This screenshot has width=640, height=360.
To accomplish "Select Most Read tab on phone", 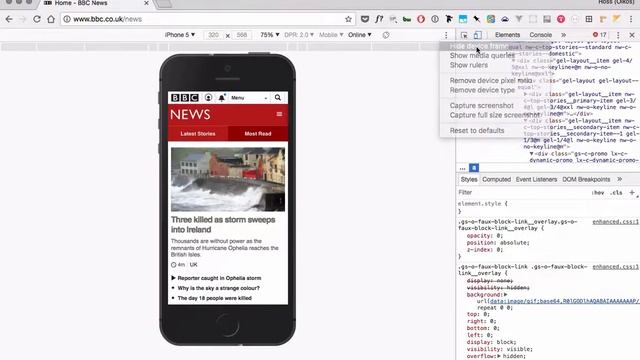I will 258,134.
